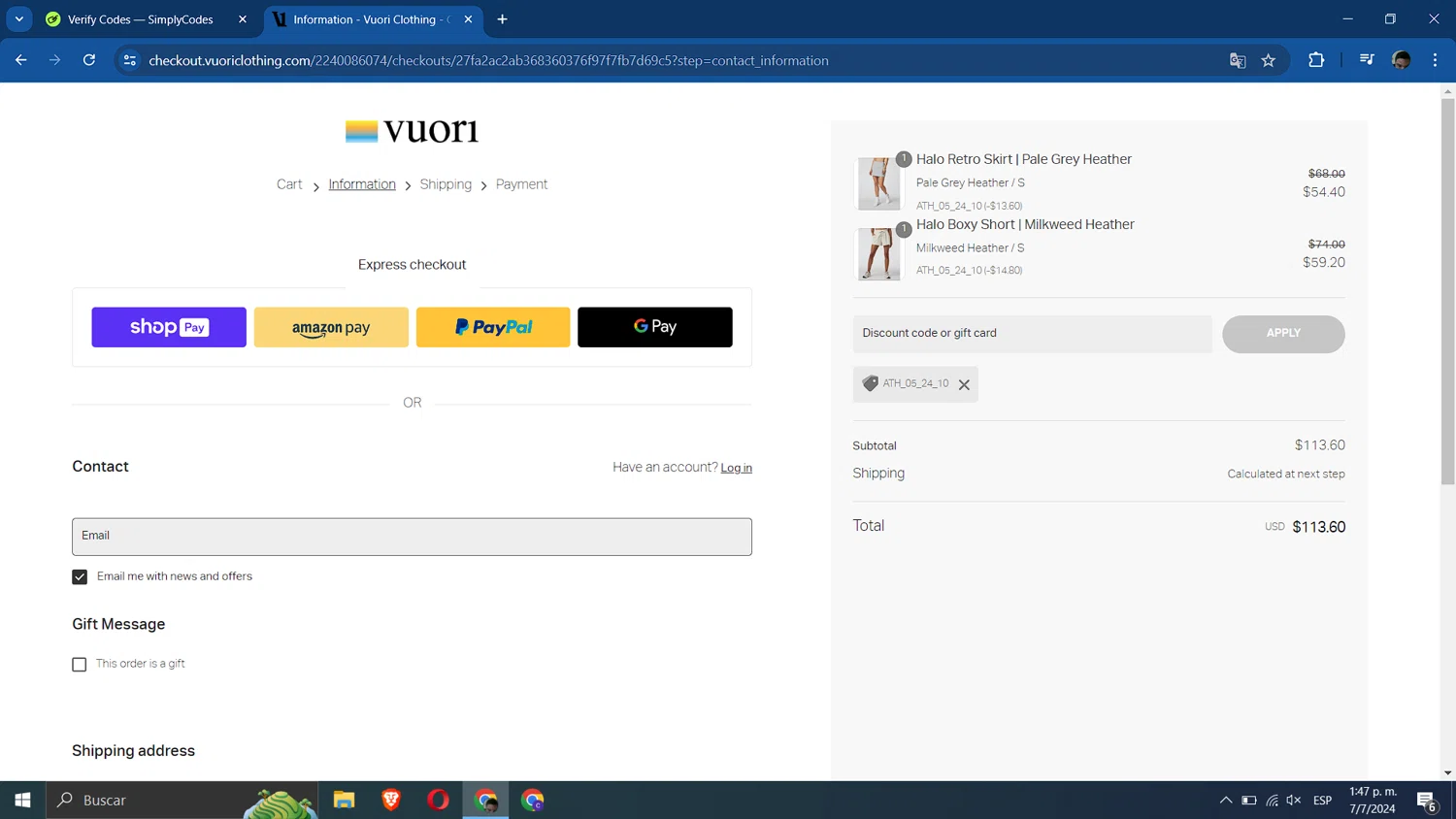
Task: Click Halo Boxy Short product thumbnail
Action: [x=878, y=253]
